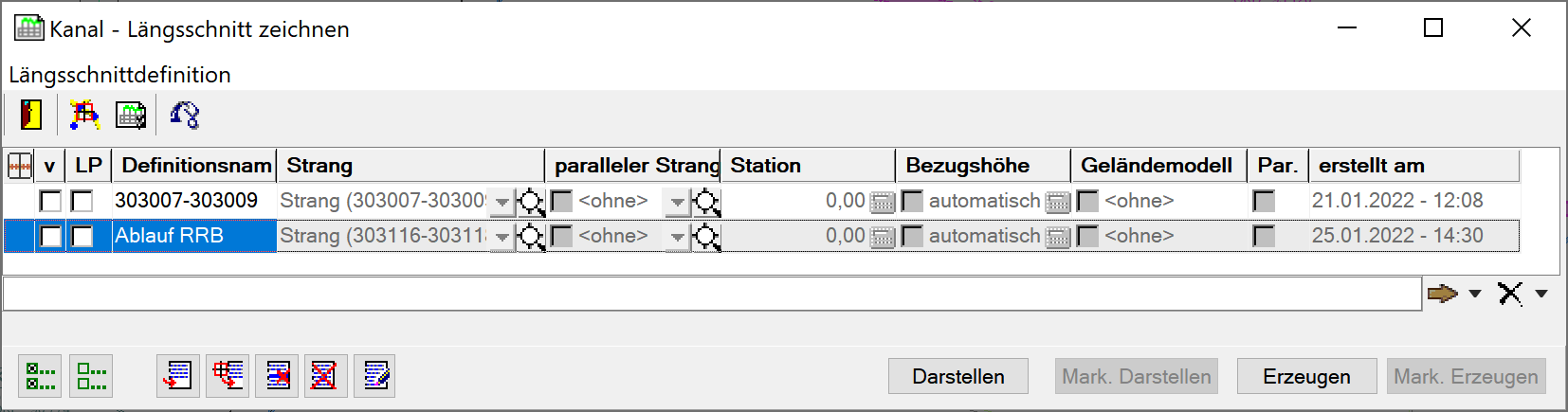Click the 'erstellt am' column header
Screen dimensions: 1568x412
coord(1413,166)
